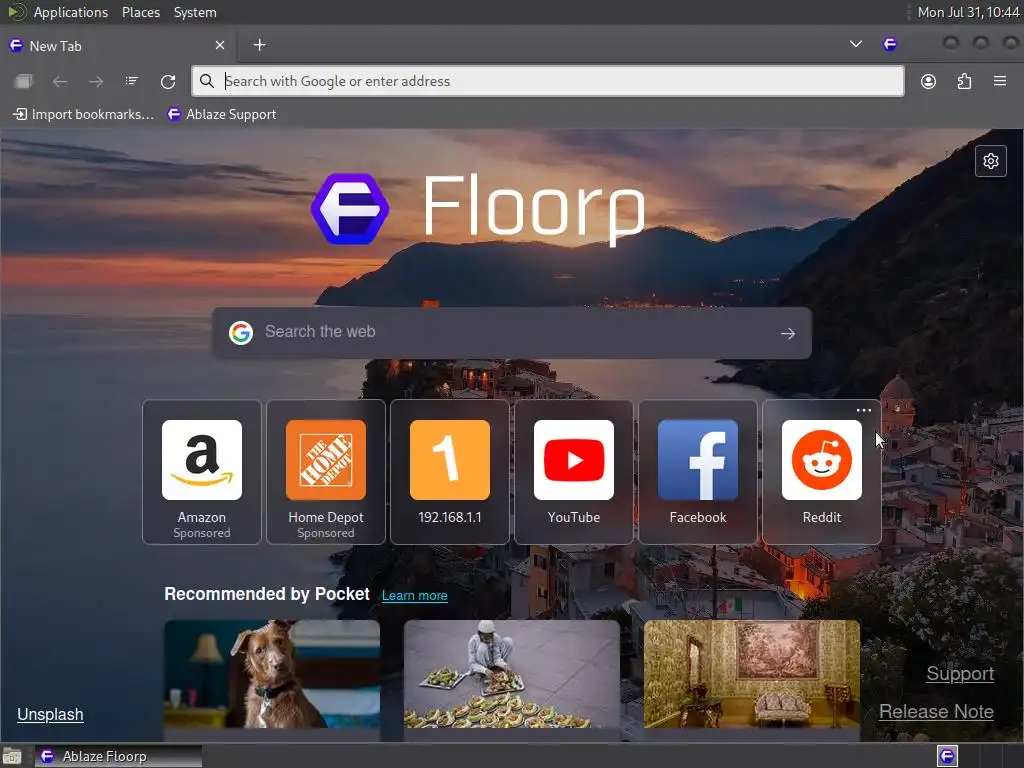
Task: Open the Applications menu
Action: (x=71, y=12)
